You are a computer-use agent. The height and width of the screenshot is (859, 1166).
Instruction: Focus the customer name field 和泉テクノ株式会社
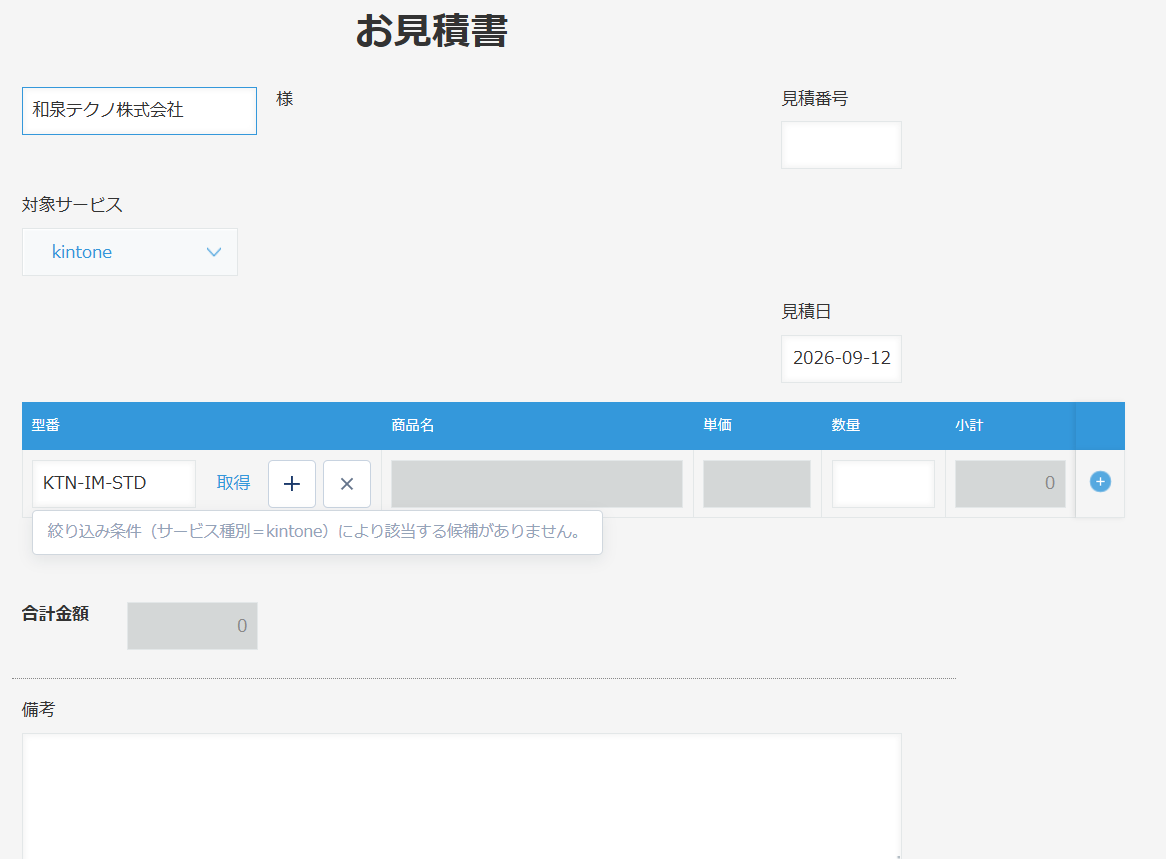pyautogui.click(x=139, y=111)
